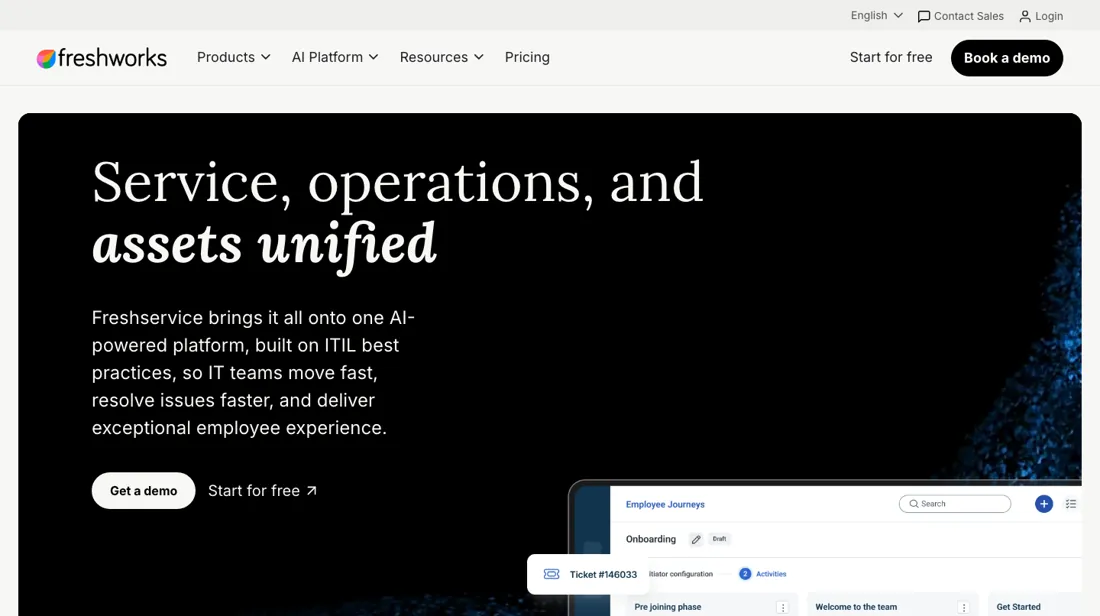Click the Ticket #146033 card
This screenshot has width=1100, height=616.
pos(589,575)
